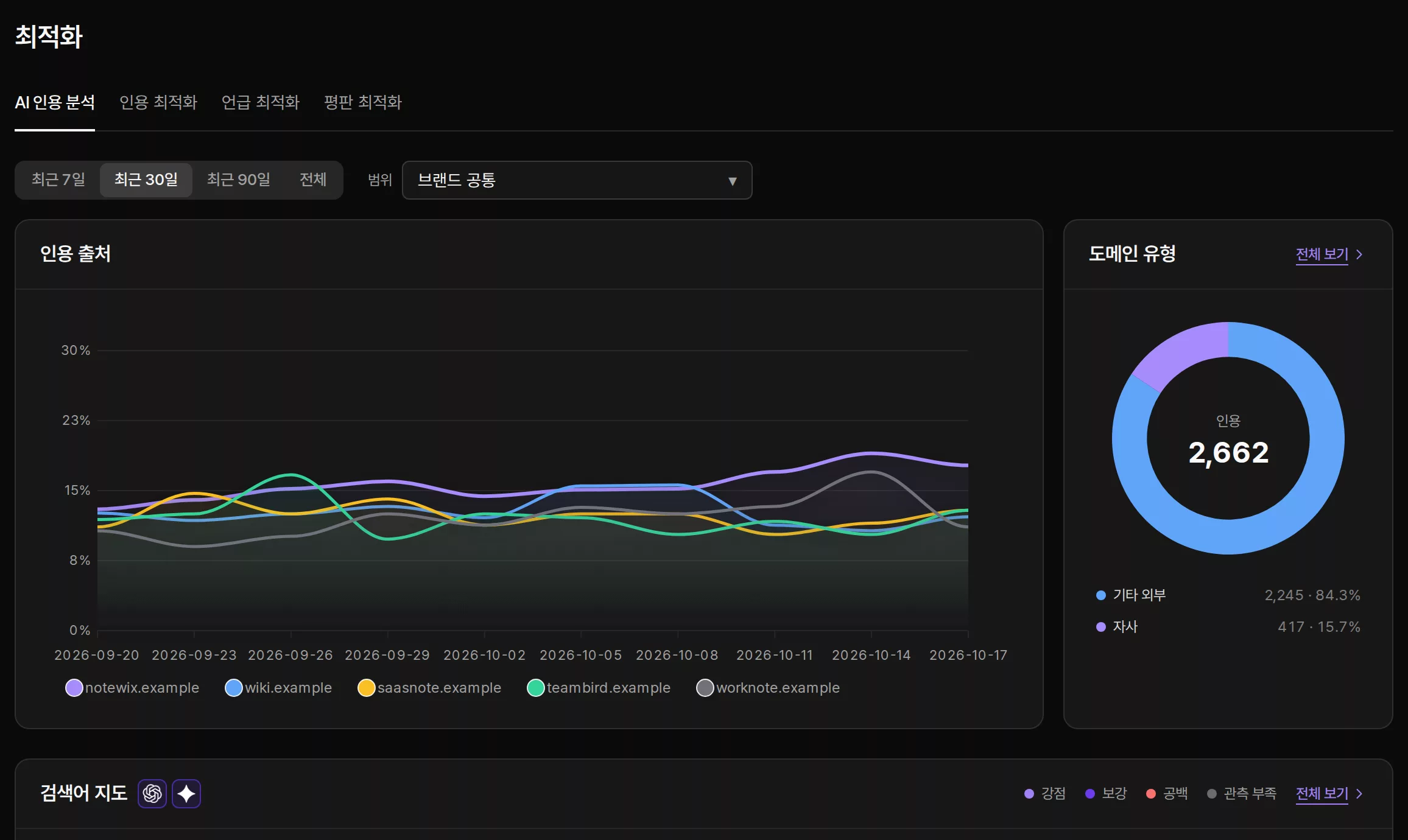Image resolution: width=1408 pixels, height=840 pixels.
Task: Open 전체 보기 link in 도메인 유형
Action: click(x=1329, y=254)
